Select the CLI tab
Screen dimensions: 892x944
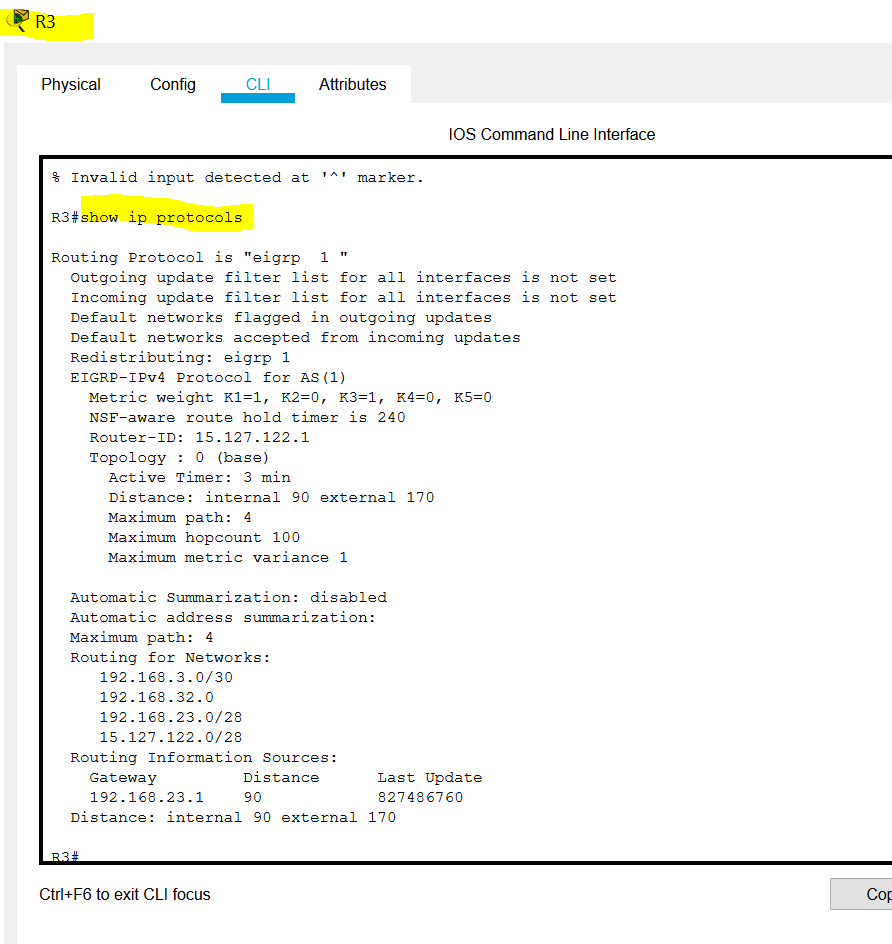(x=257, y=84)
